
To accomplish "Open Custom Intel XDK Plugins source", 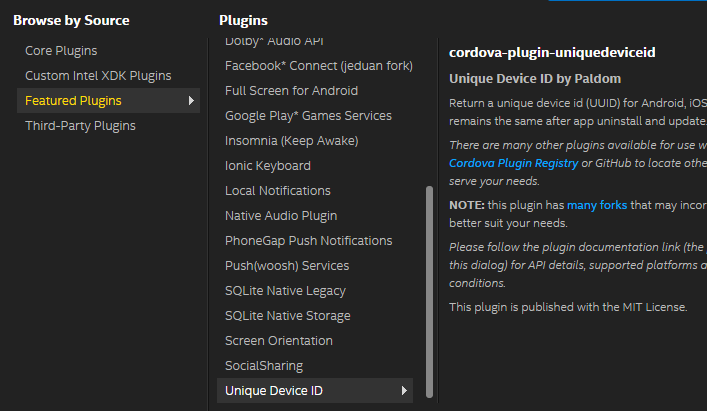I will tap(98, 76).
